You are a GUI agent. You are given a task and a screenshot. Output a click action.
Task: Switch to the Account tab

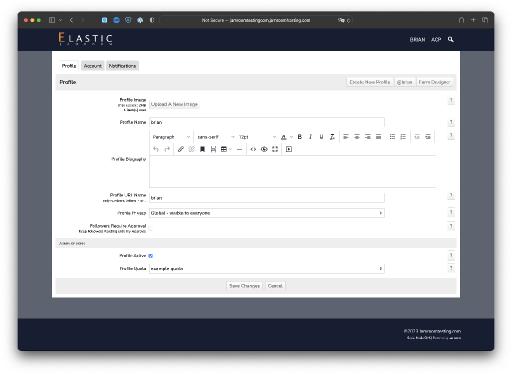(x=93, y=66)
